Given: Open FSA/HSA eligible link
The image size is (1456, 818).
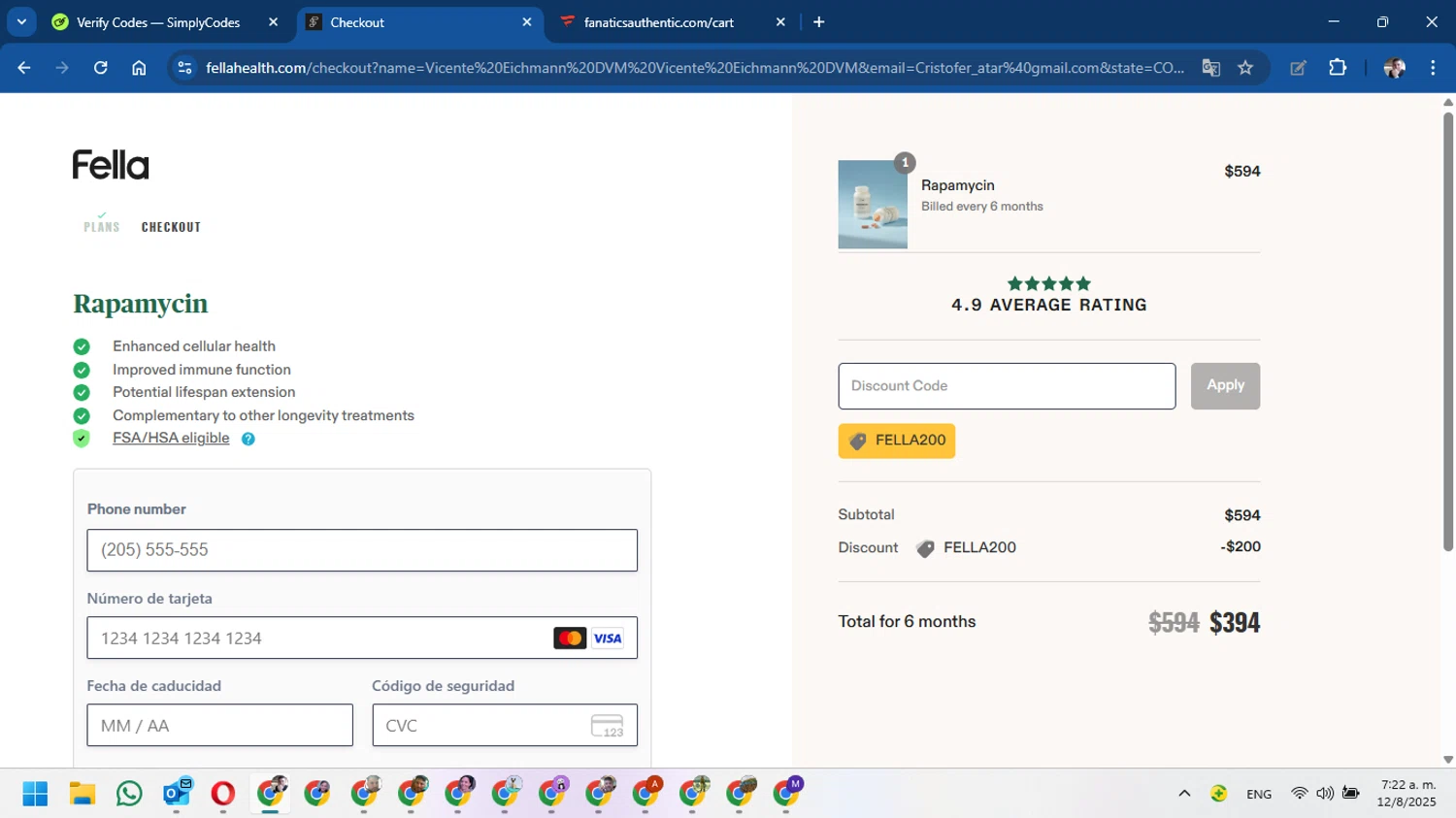Looking at the screenshot, I should (171, 438).
